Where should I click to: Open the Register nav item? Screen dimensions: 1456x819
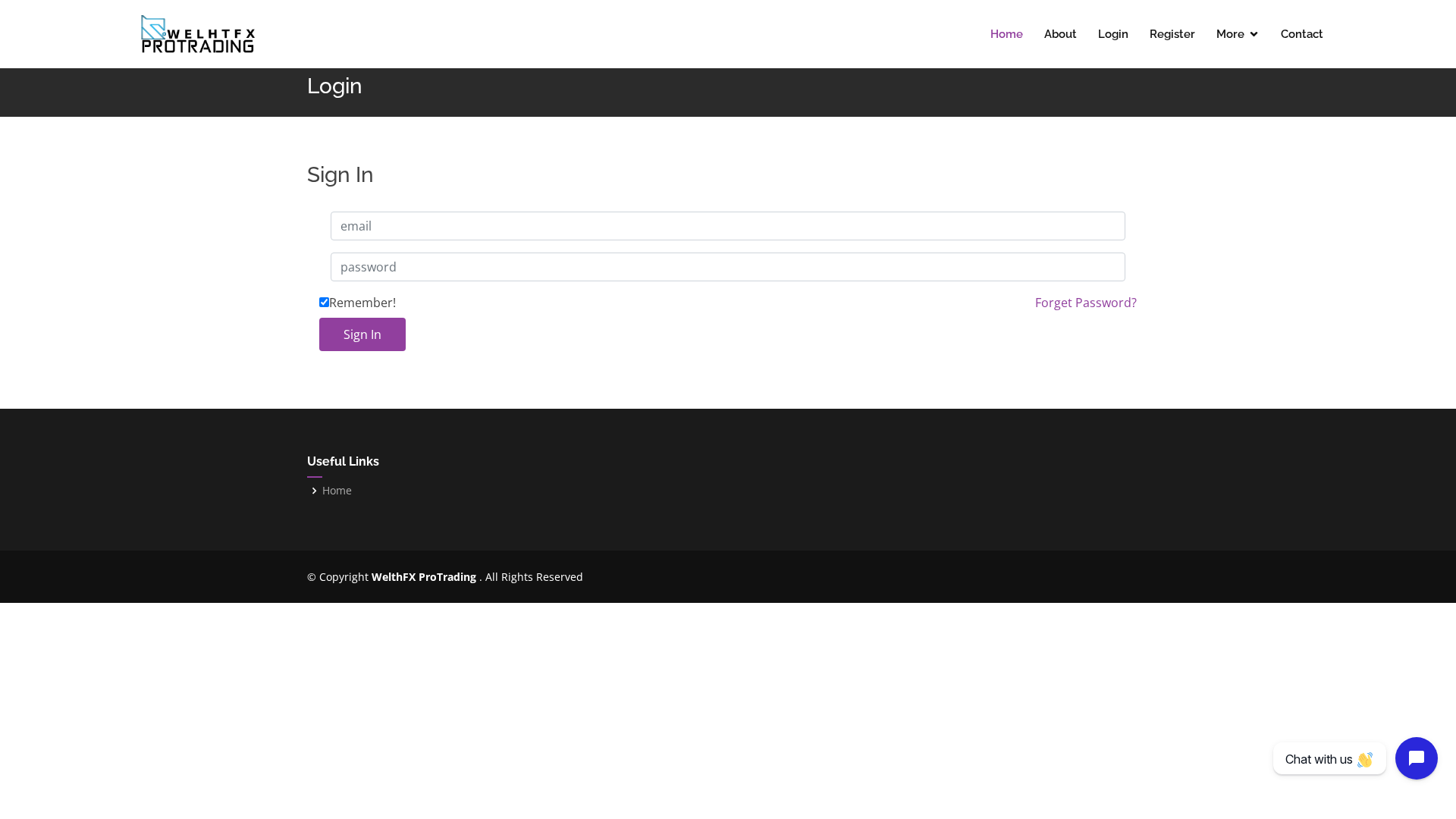1172,34
